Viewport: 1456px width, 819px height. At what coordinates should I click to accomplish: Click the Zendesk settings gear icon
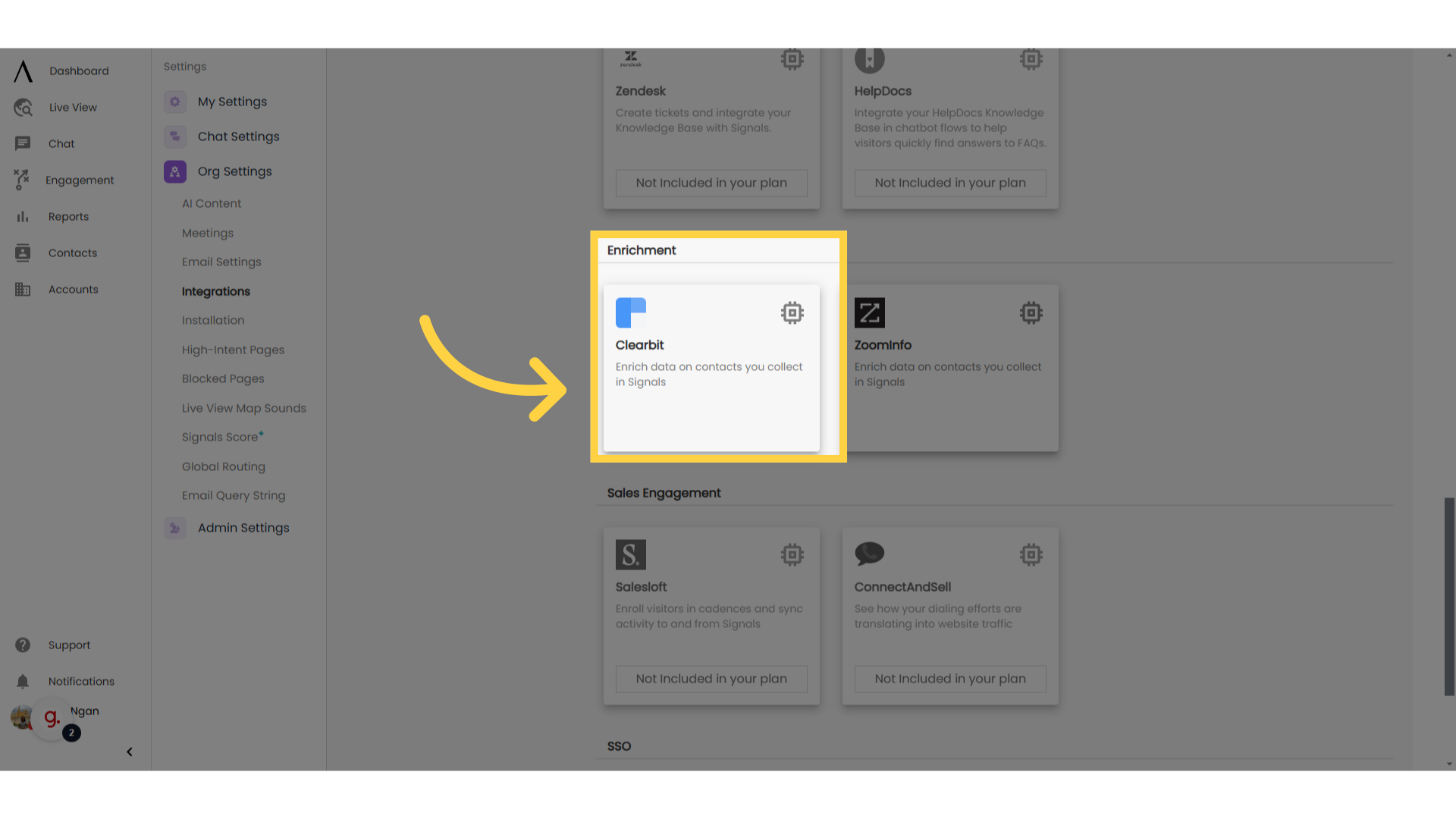792,60
